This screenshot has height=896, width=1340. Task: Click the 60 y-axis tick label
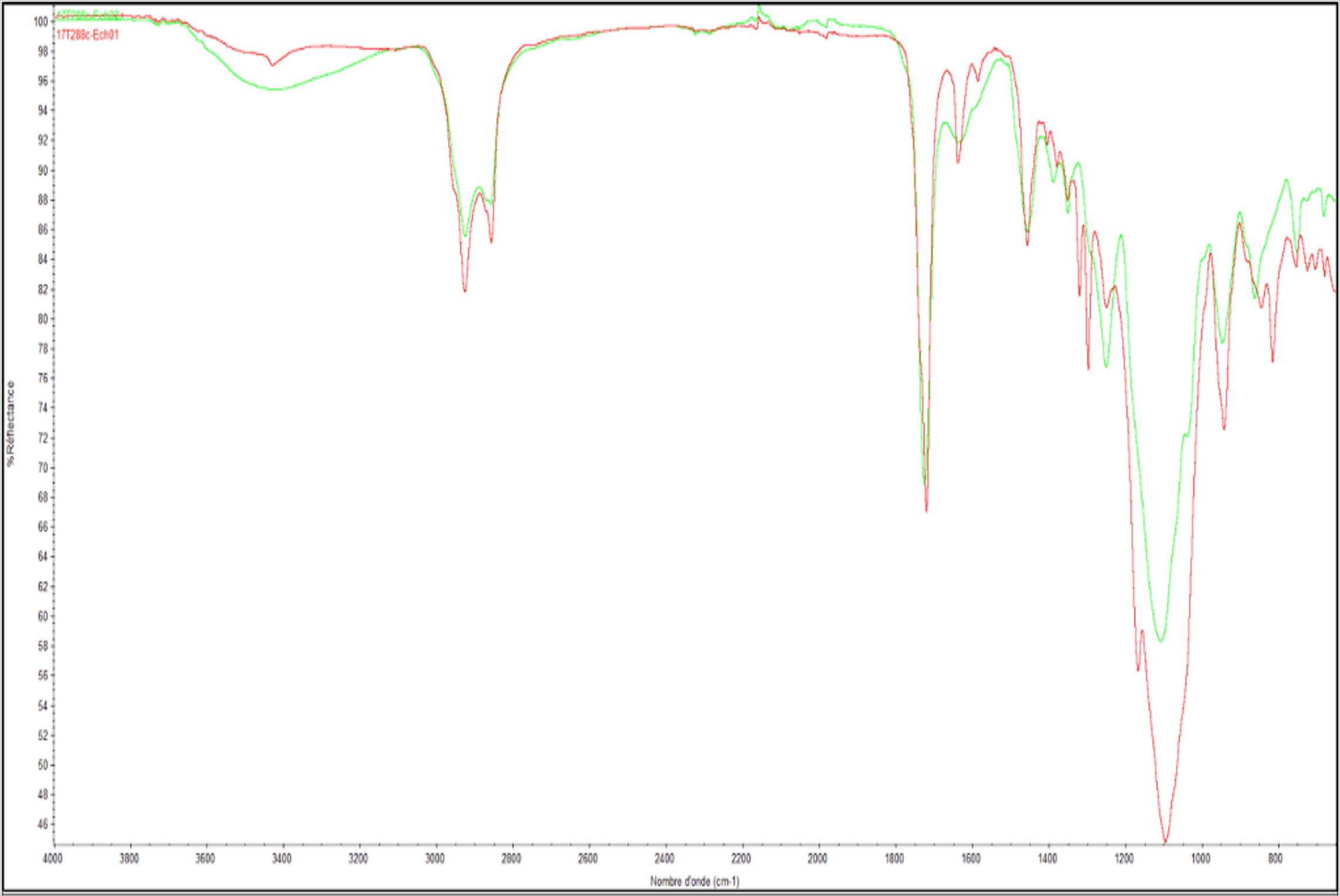coord(43,616)
